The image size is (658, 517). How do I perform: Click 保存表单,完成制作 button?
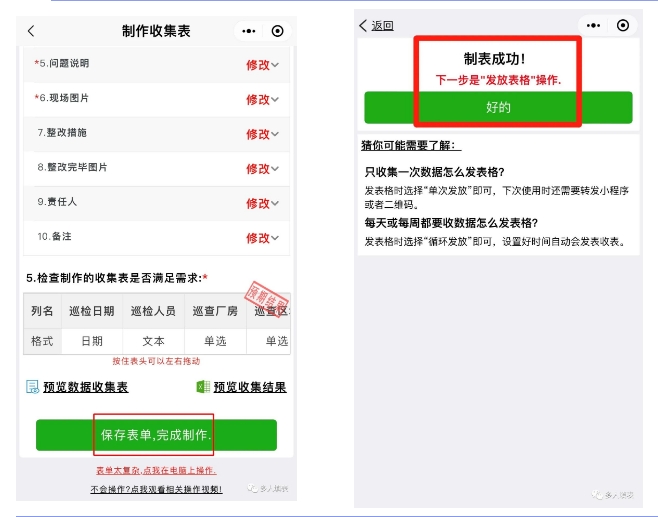coord(156,435)
